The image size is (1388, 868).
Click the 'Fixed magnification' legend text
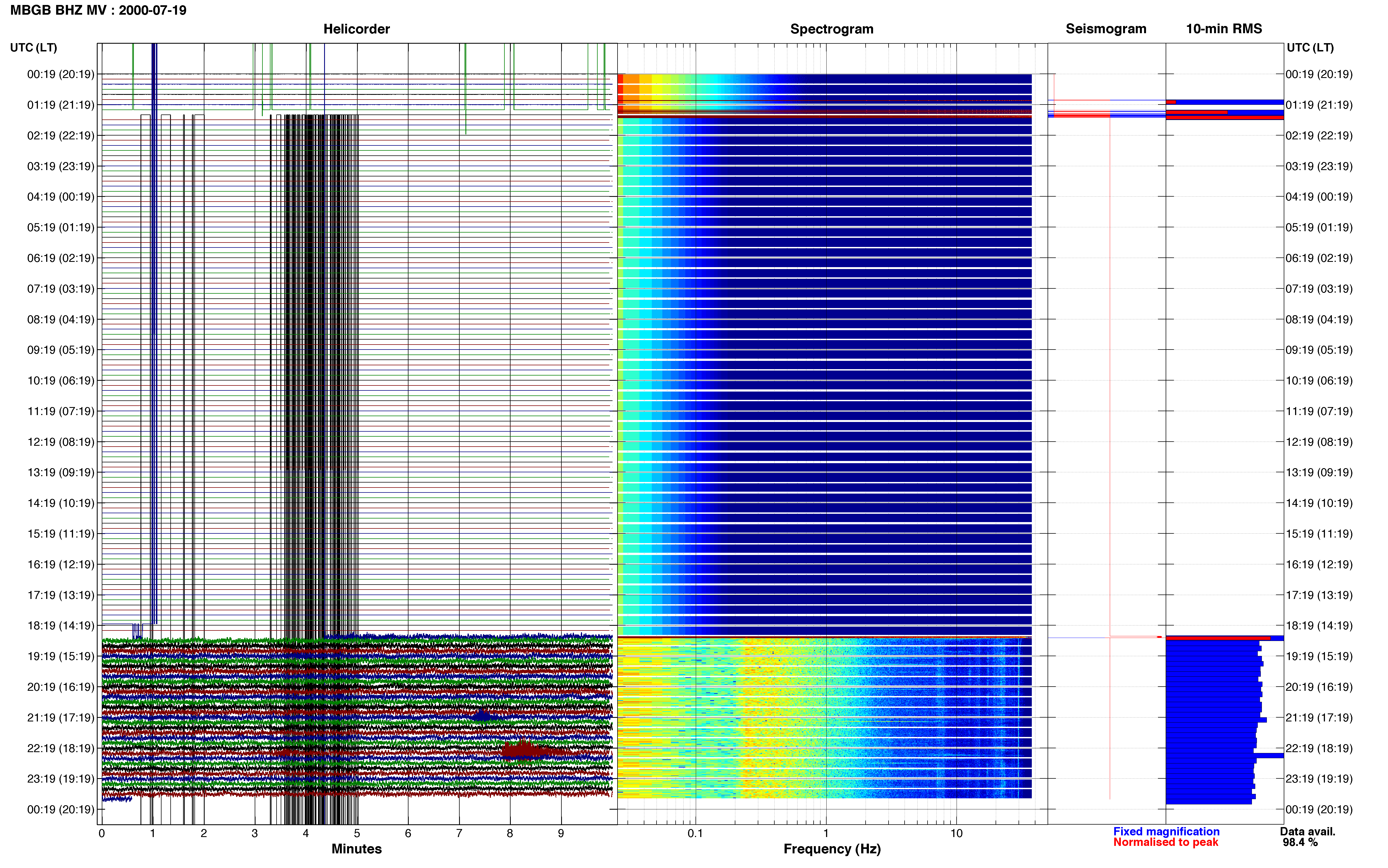(x=1166, y=831)
